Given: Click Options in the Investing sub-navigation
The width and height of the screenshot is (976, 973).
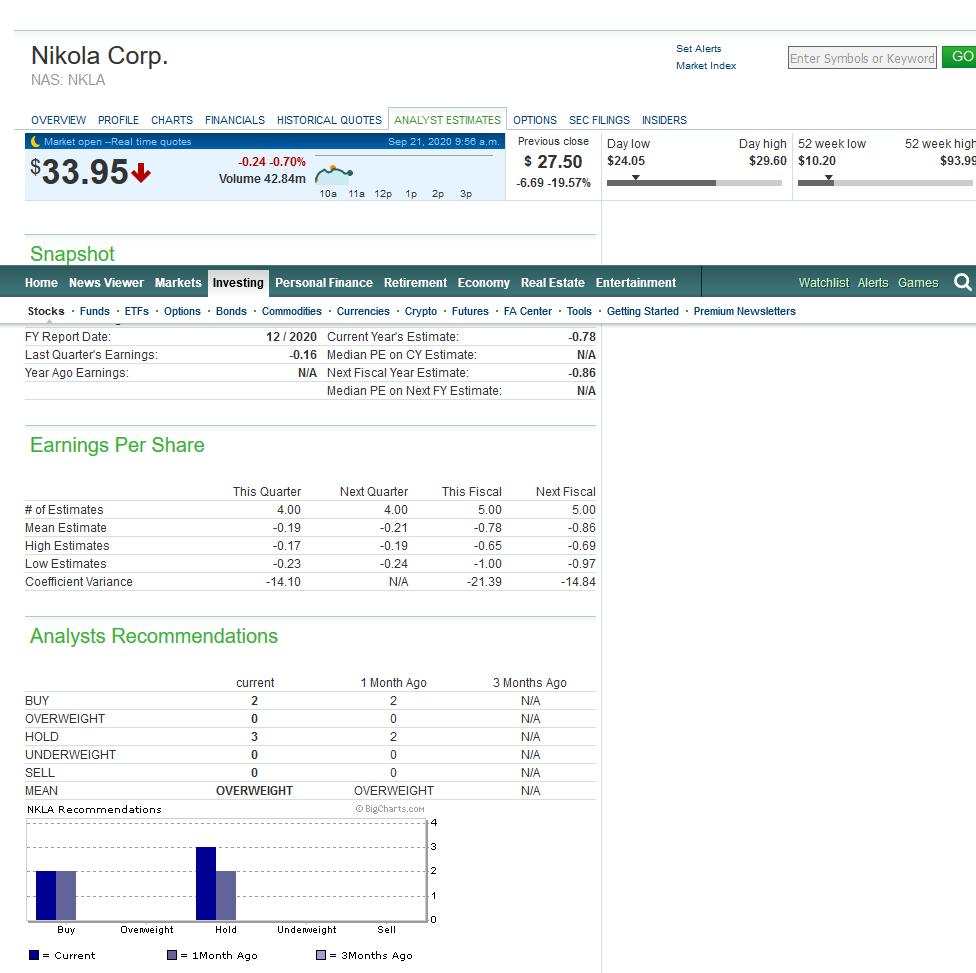Looking at the screenshot, I should [182, 311].
